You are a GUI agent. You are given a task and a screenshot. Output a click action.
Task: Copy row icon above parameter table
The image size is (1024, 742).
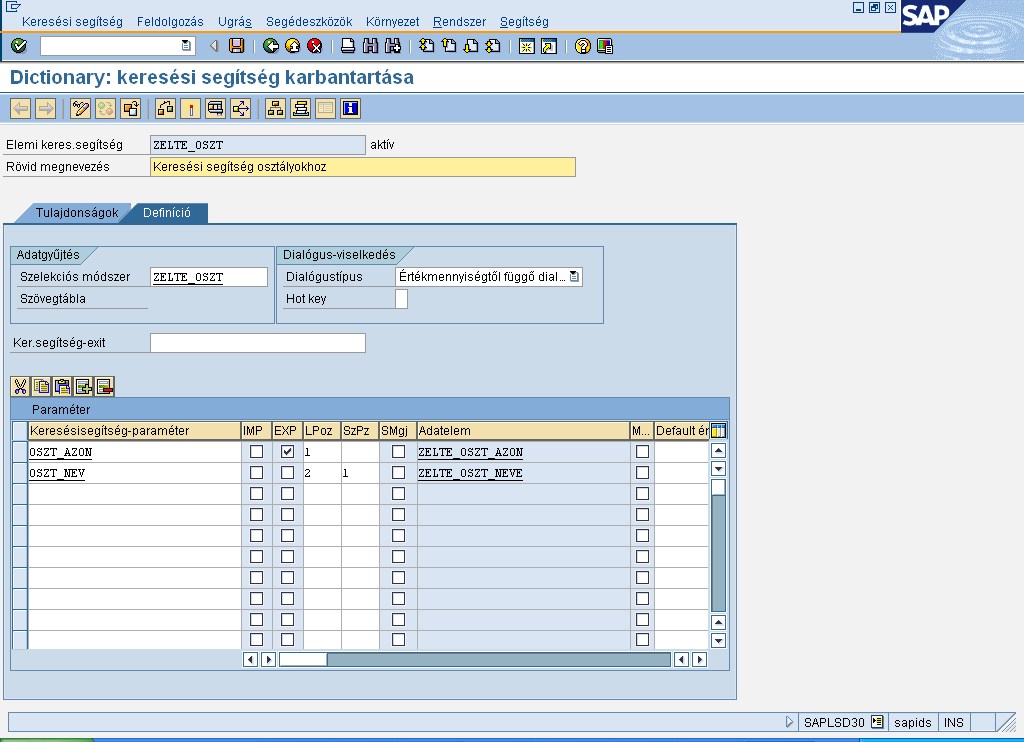[41, 387]
